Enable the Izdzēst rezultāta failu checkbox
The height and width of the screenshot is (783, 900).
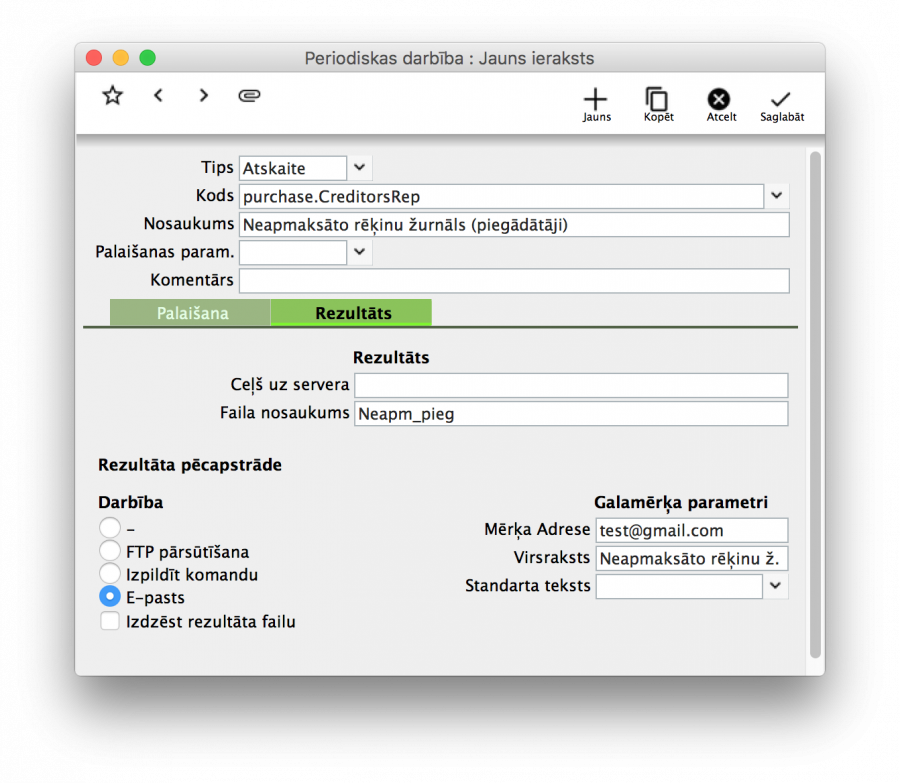point(110,621)
